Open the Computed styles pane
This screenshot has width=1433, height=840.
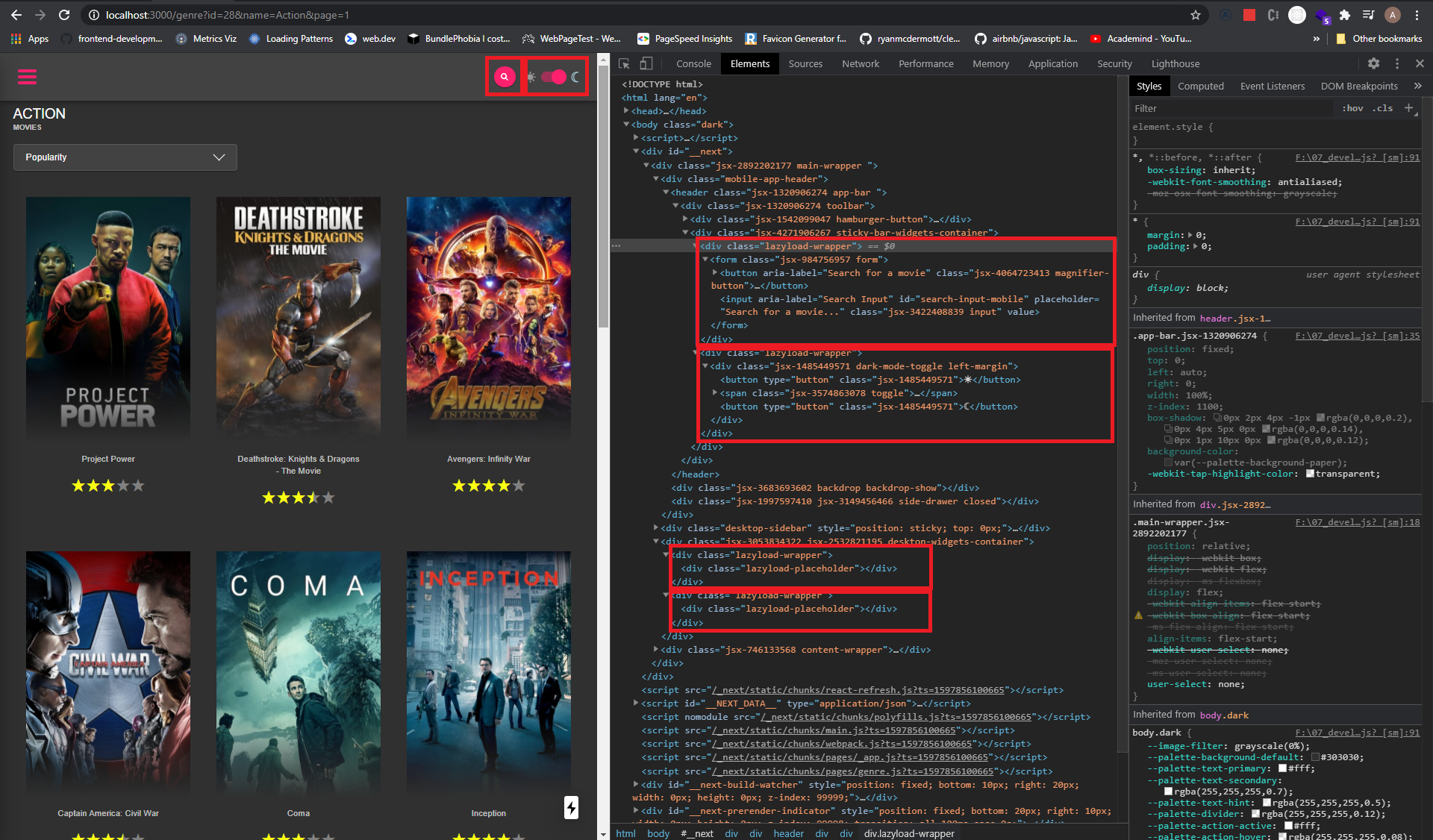pos(1201,87)
